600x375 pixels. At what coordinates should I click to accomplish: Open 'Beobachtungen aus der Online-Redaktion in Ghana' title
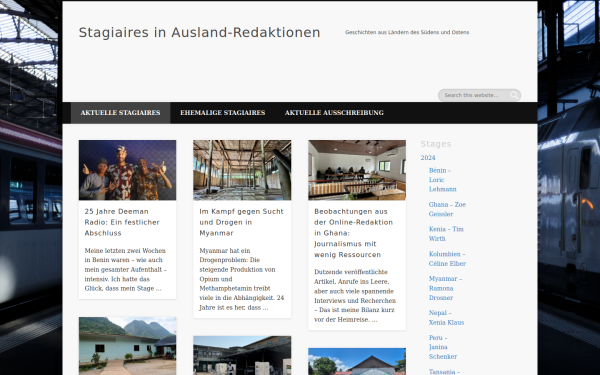coord(353,233)
